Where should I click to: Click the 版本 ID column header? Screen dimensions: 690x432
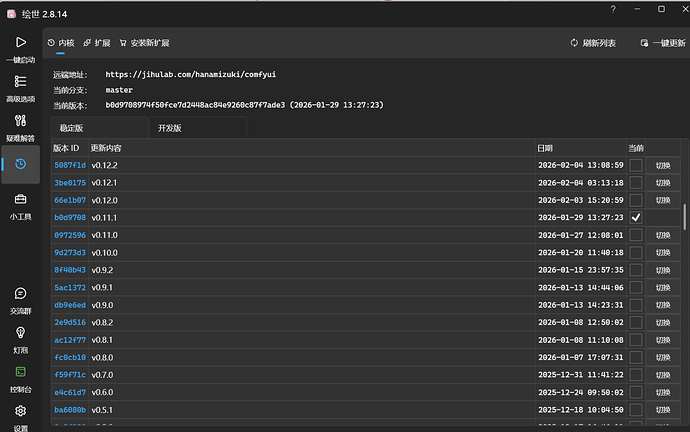coord(70,148)
